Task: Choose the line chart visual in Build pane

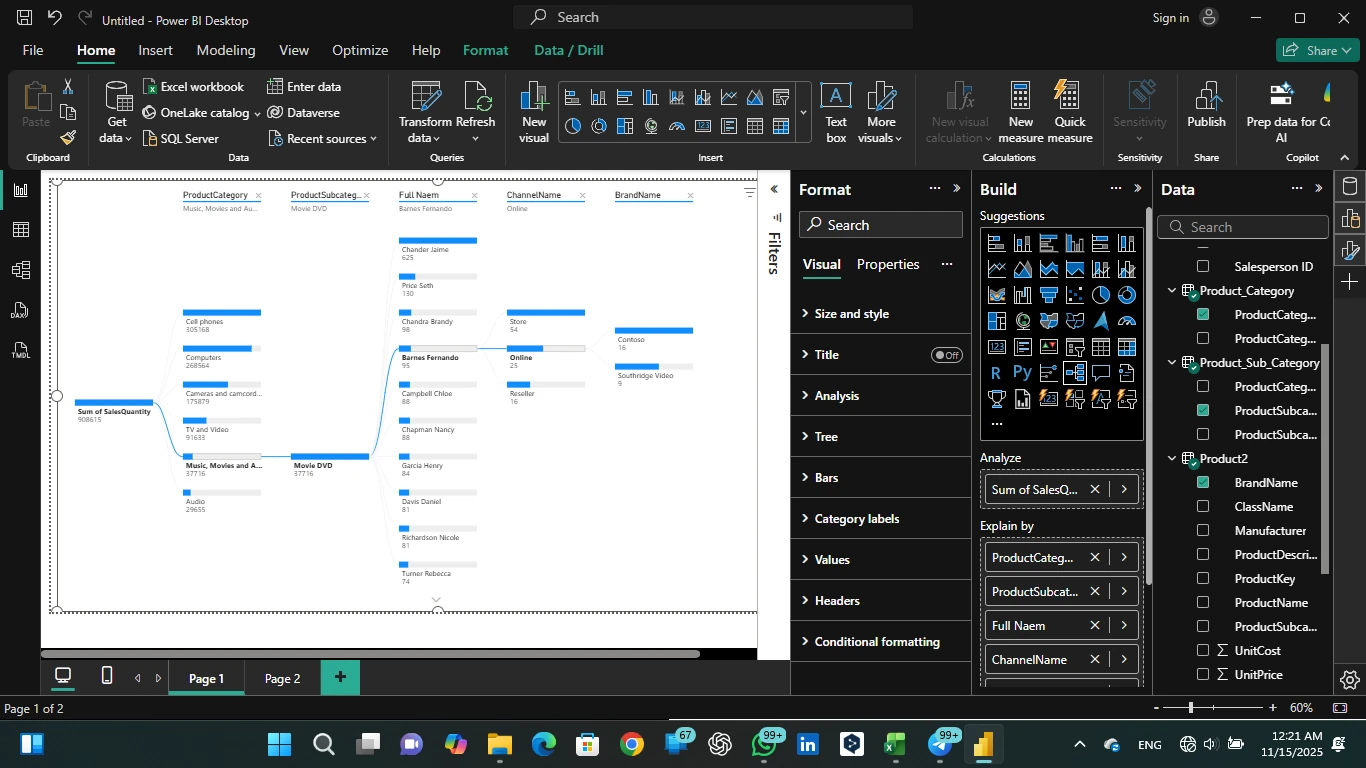Action: 997,269
